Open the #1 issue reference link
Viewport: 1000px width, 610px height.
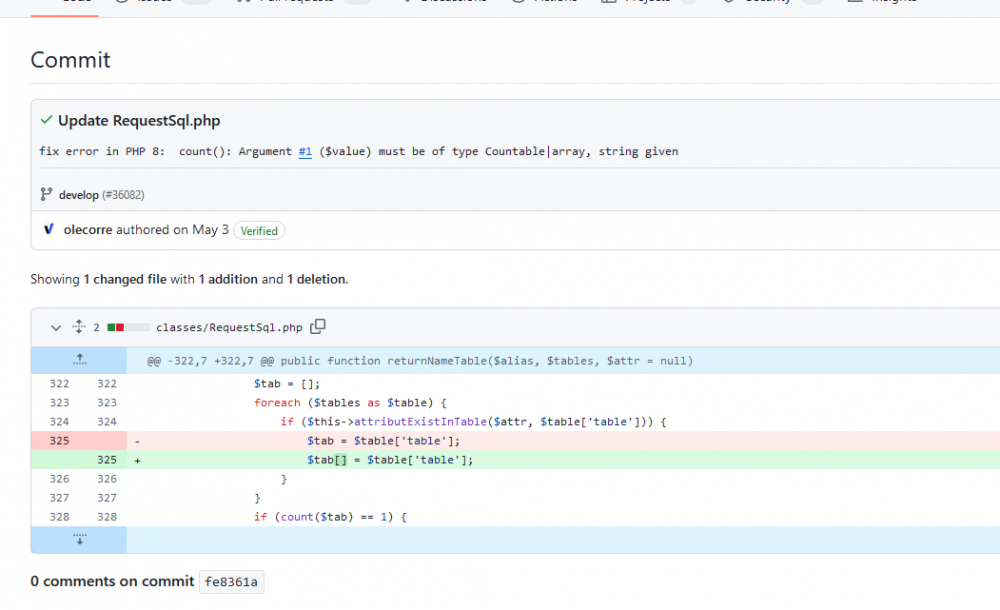pos(305,151)
